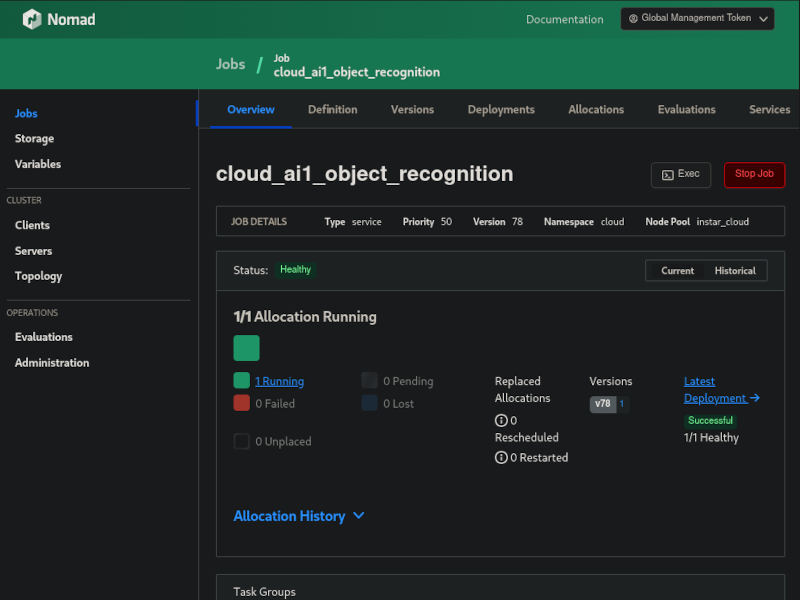Expand the Allocation History section
The width and height of the screenshot is (800, 600).
click(299, 516)
